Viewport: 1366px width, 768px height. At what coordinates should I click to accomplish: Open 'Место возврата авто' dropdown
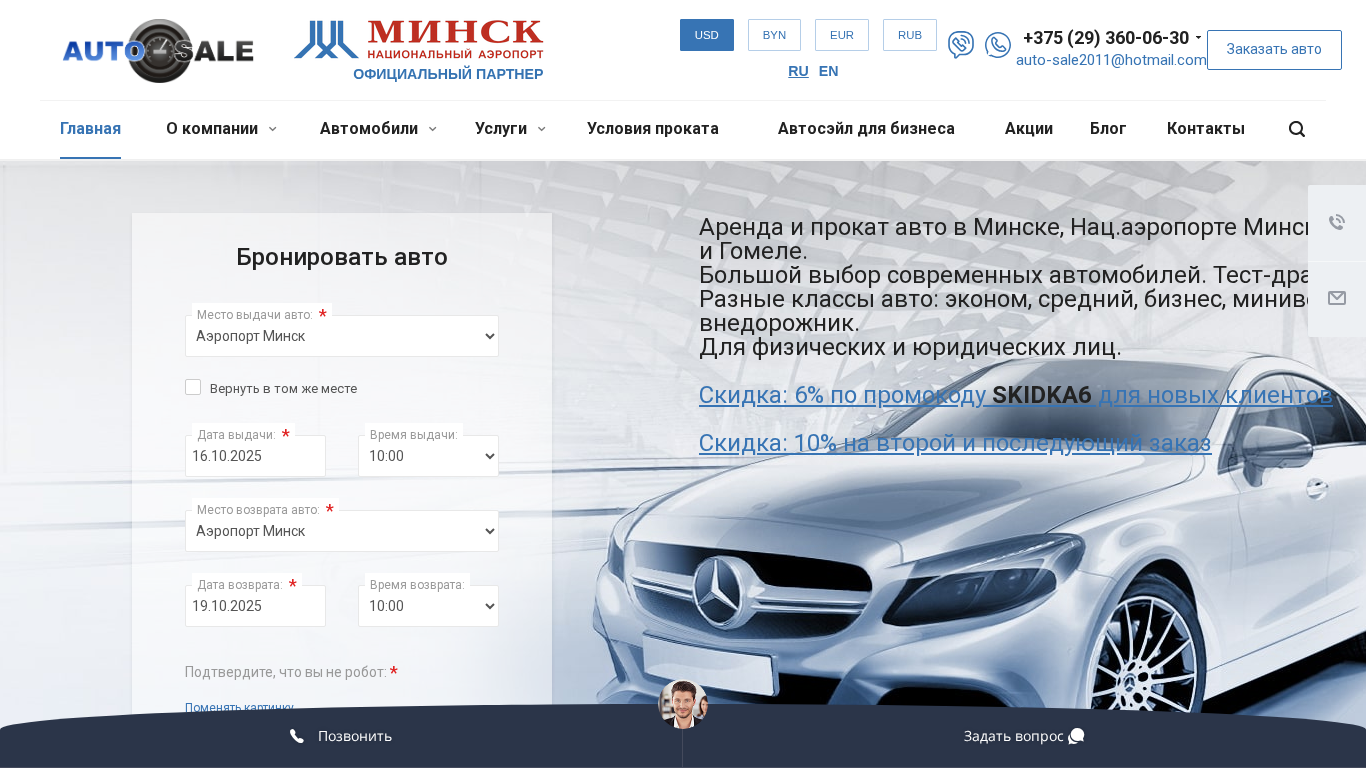pyautogui.click(x=342, y=531)
